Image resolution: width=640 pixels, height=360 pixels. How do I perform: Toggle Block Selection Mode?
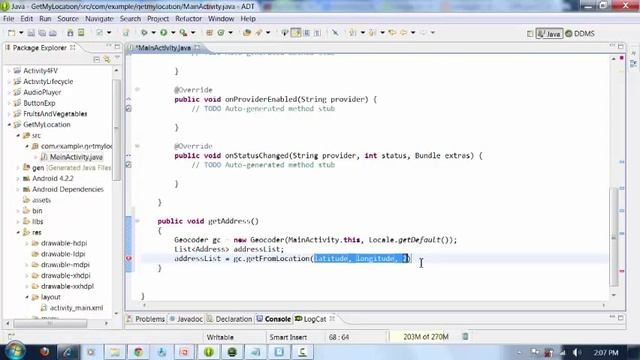point(307,33)
